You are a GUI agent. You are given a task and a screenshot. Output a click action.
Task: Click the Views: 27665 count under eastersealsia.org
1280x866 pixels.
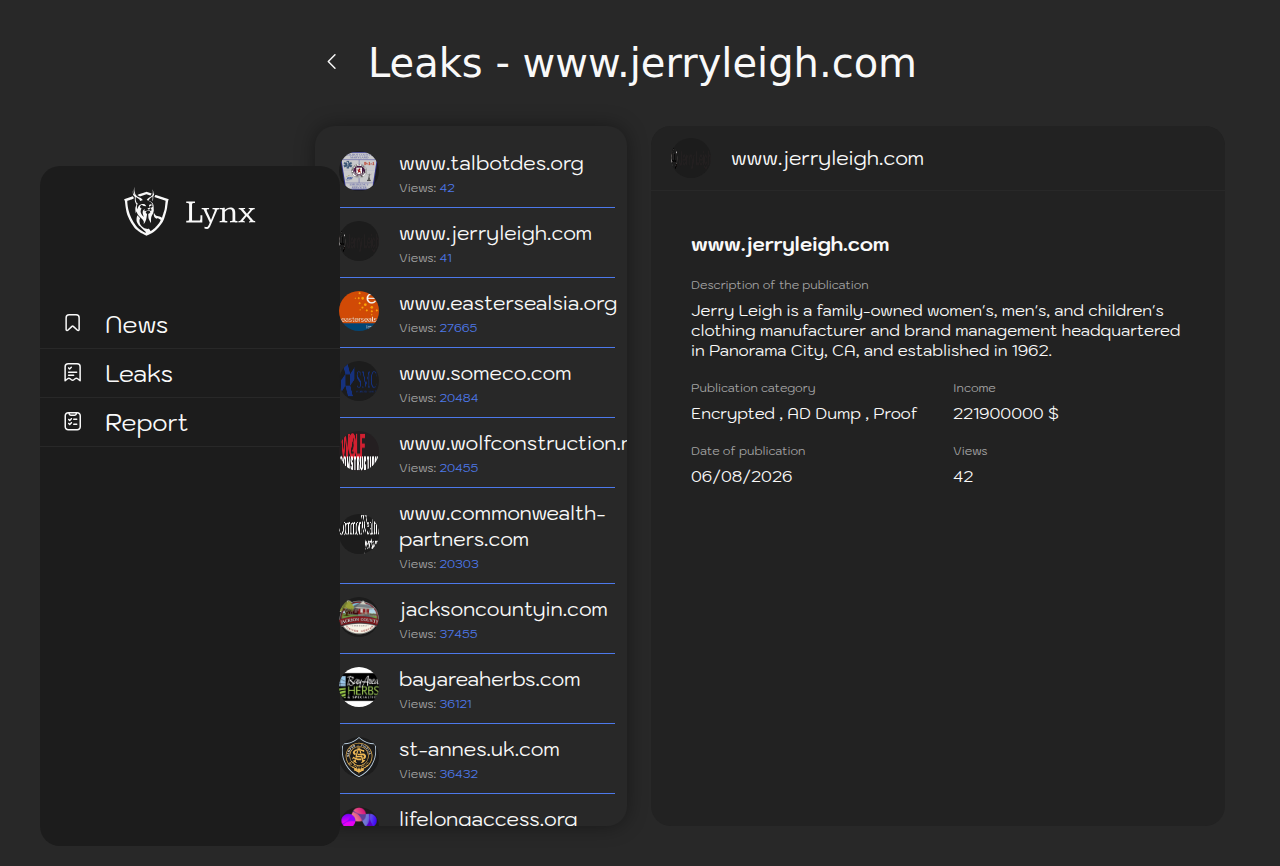point(438,328)
